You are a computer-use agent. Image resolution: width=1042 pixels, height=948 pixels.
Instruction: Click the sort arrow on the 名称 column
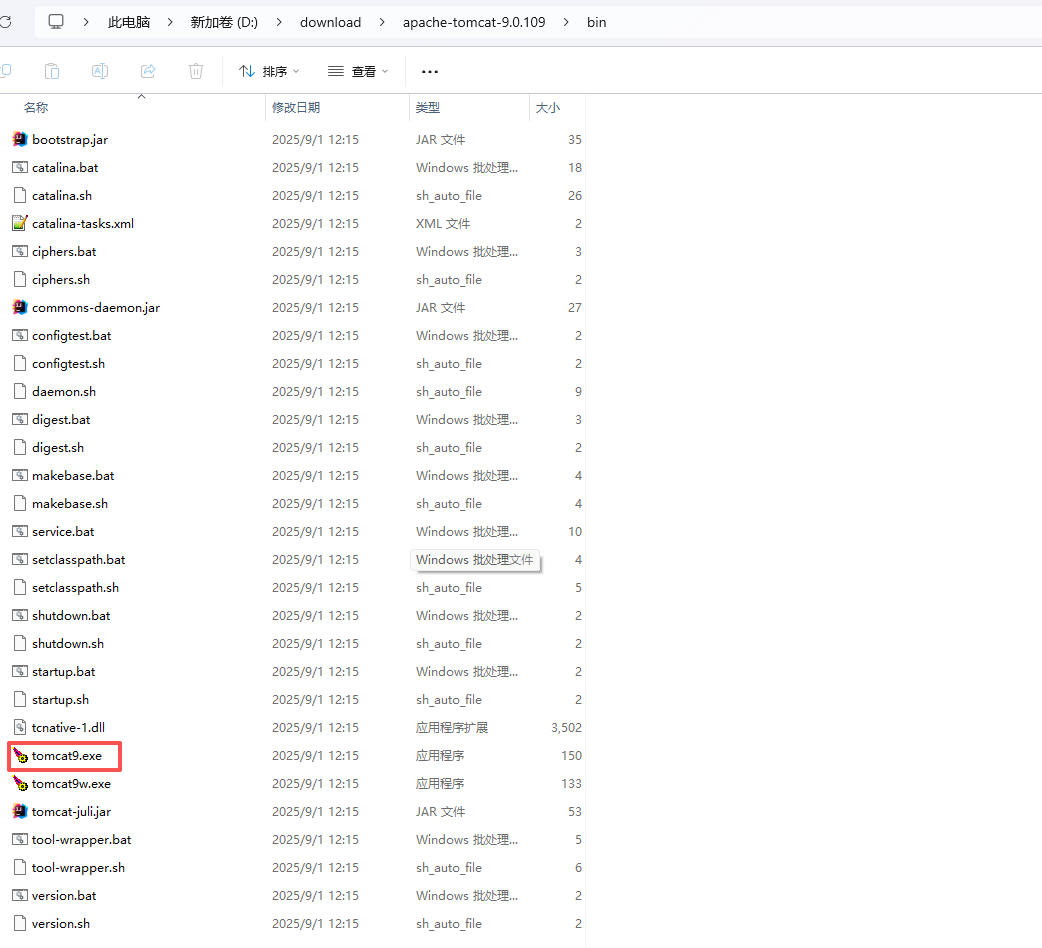[141, 95]
